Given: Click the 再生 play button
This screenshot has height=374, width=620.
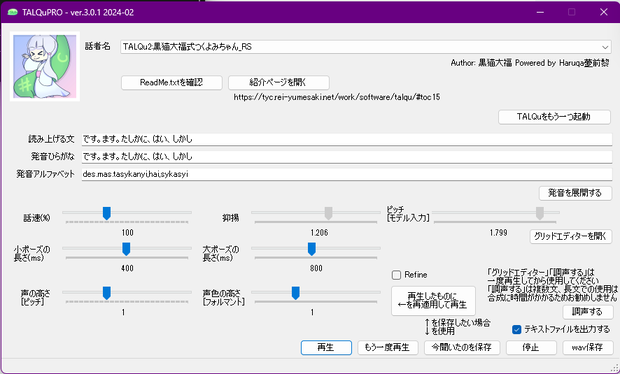Looking at the screenshot, I should click(326, 348).
